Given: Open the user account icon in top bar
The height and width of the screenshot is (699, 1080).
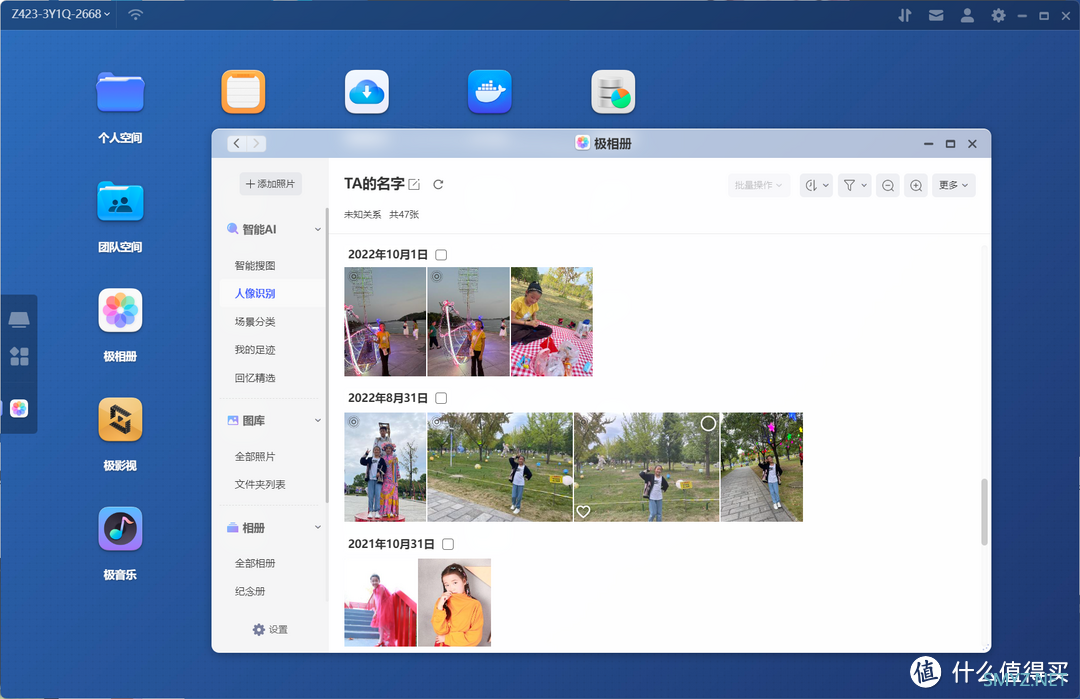Looking at the screenshot, I should click(967, 15).
